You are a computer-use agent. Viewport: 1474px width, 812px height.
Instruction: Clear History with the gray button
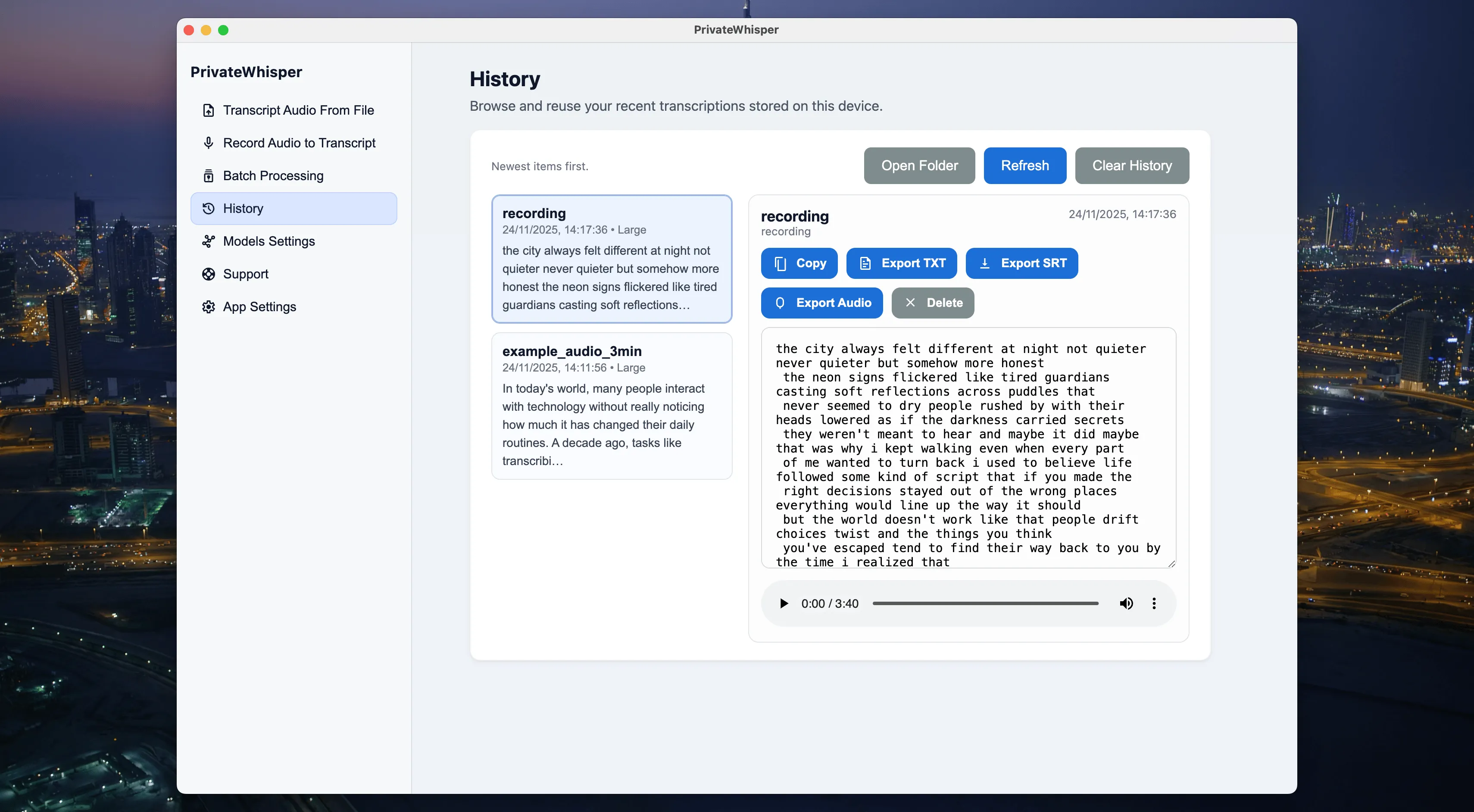pyautogui.click(x=1131, y=166)
